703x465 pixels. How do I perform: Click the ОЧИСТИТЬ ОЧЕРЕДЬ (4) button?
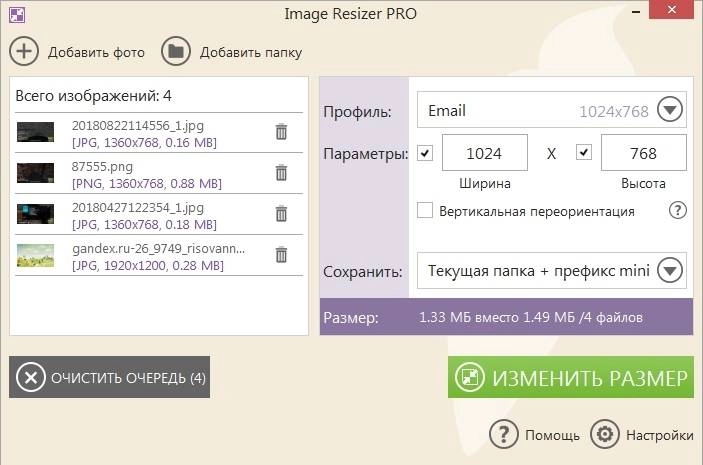[x=109, y=377]
